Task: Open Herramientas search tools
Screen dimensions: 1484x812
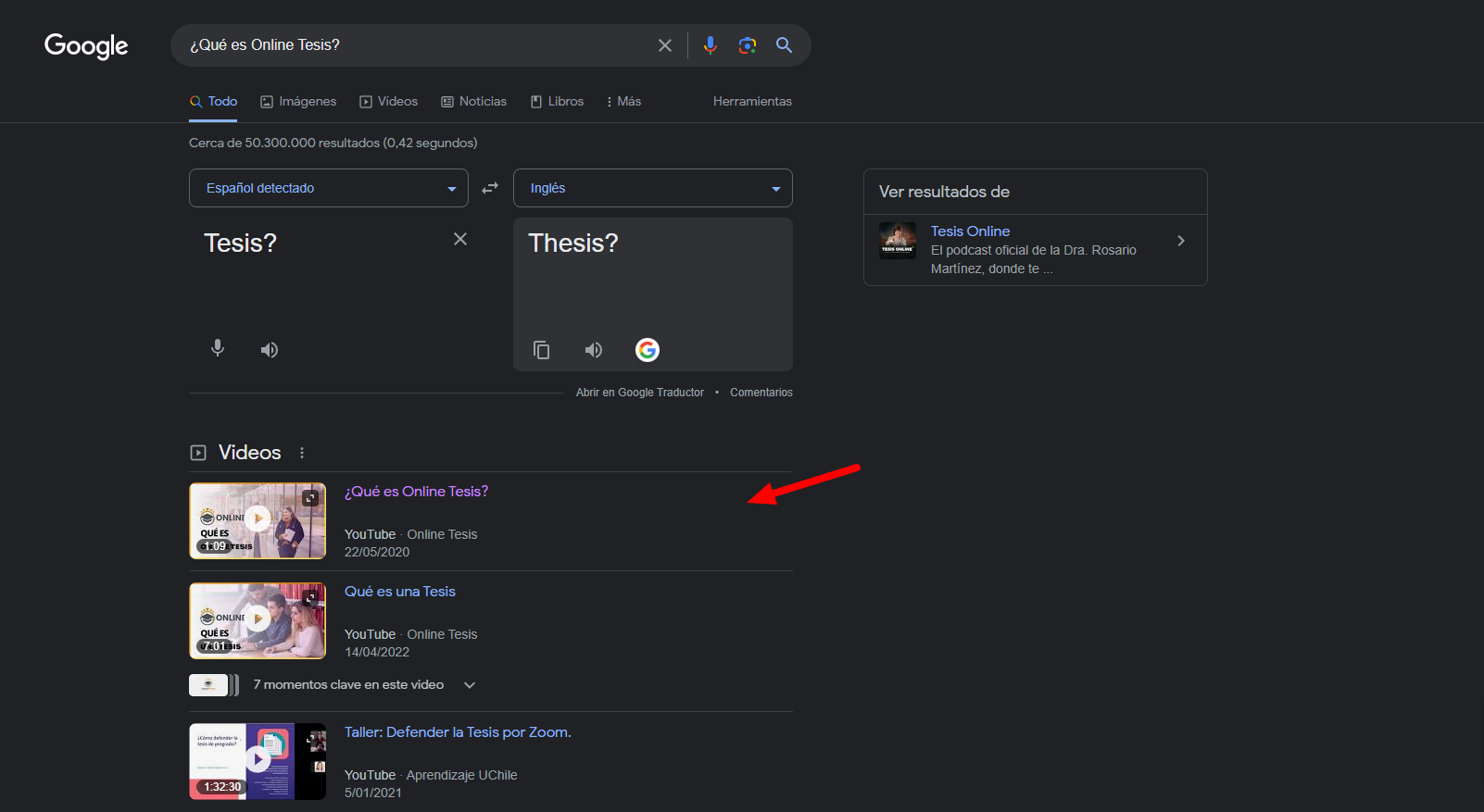Action: click(x=752, y=102)
